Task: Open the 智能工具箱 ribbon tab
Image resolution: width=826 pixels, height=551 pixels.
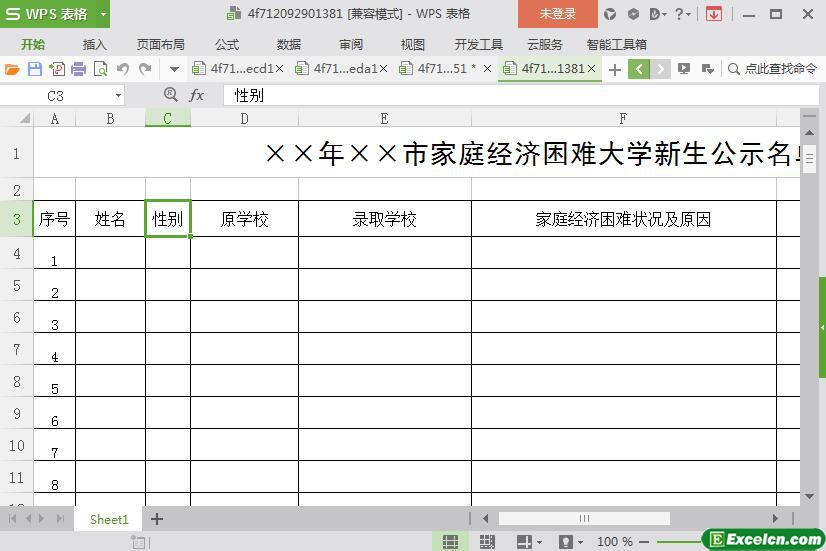Action: point(616,44)
